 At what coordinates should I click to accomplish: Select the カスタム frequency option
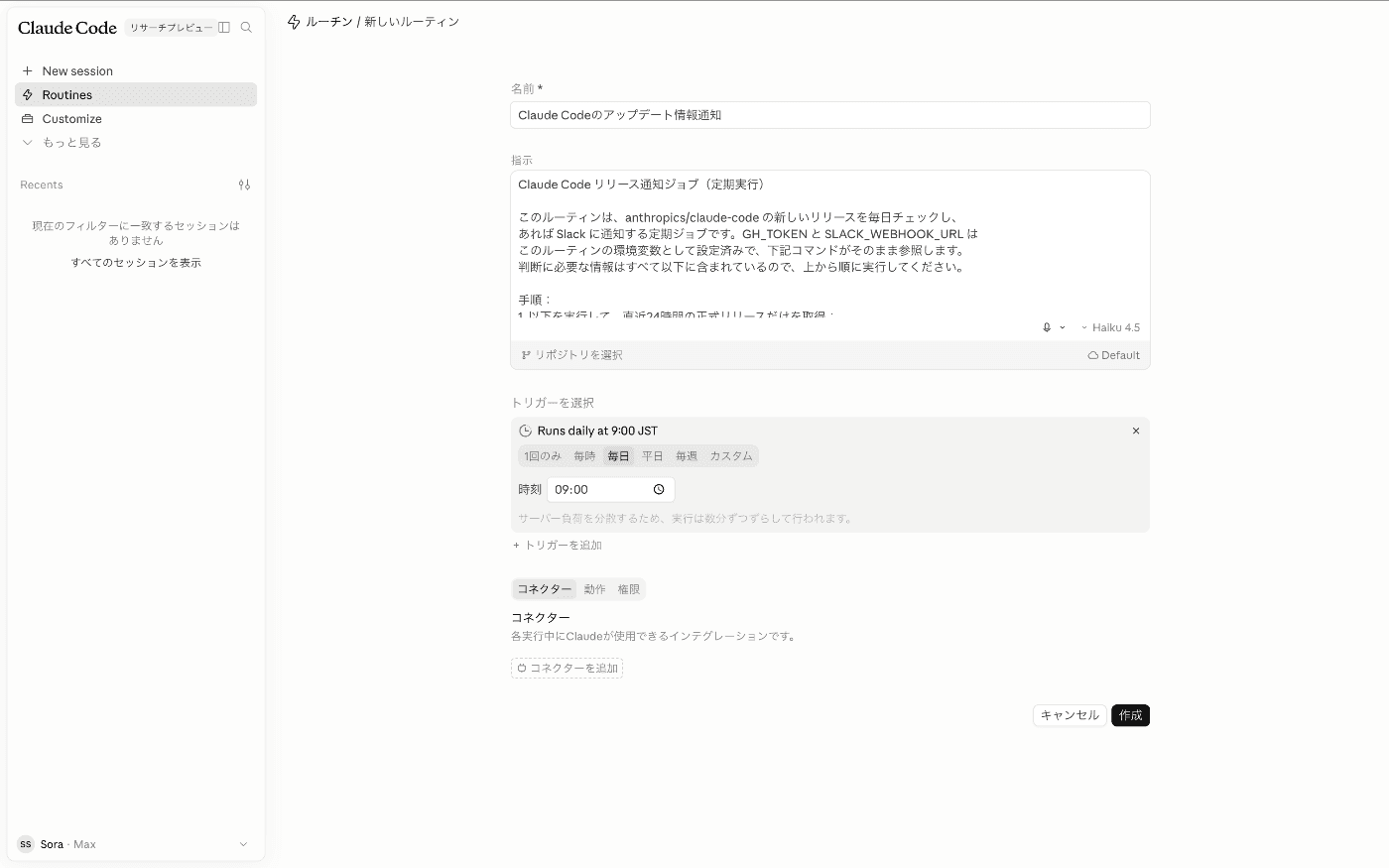[731, 456]
